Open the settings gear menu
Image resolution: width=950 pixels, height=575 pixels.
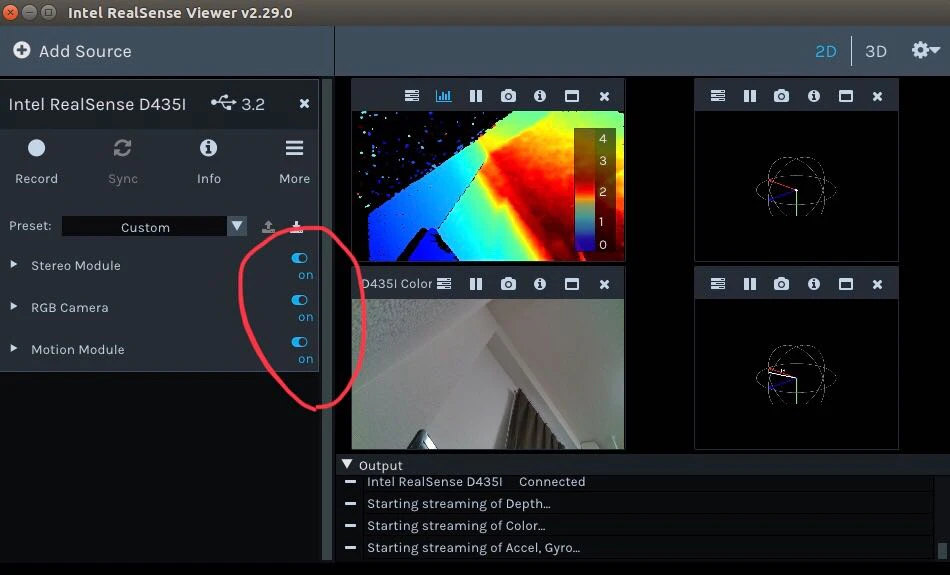coord(925,50)
